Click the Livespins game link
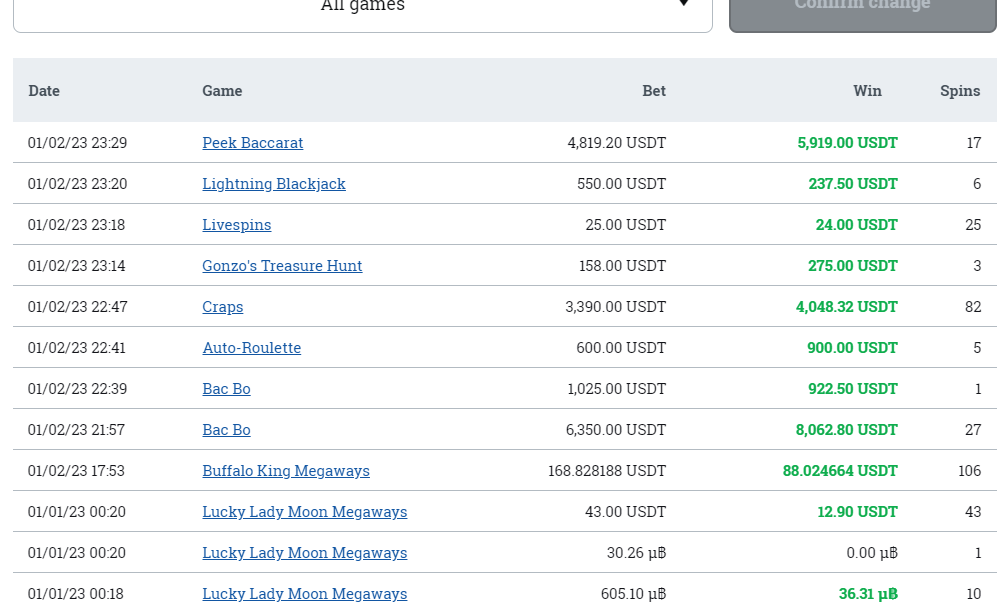Viewport: 999px width, 607px height. [236, 225]
